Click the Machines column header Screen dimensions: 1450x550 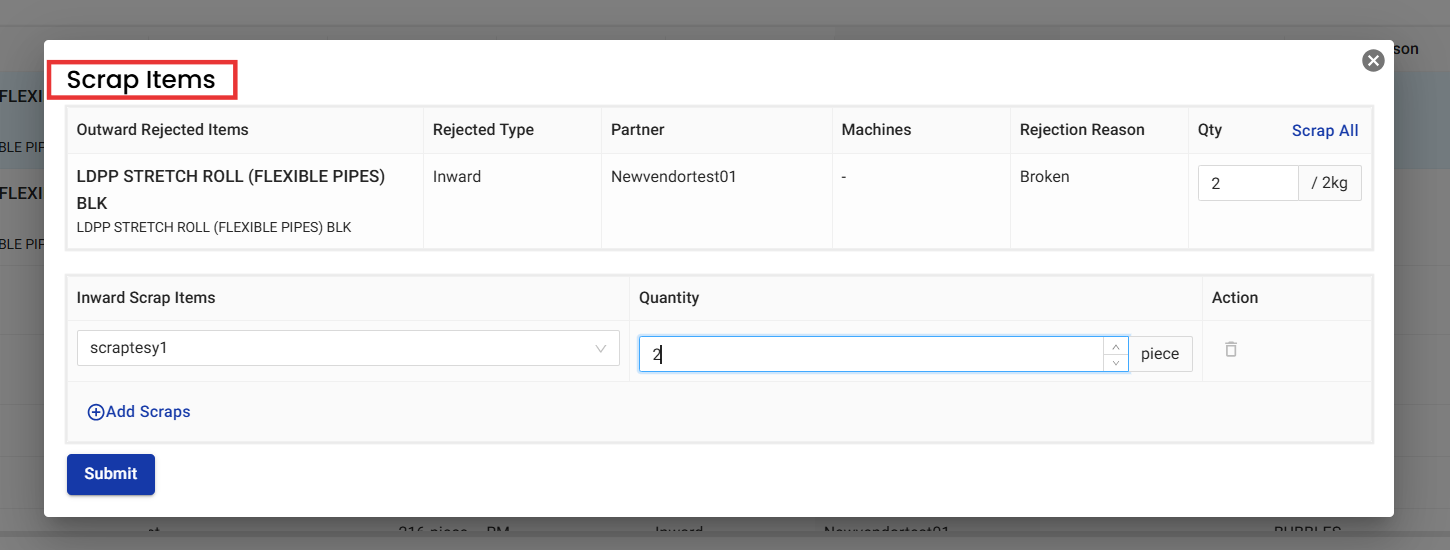click(x=876, y=130)
